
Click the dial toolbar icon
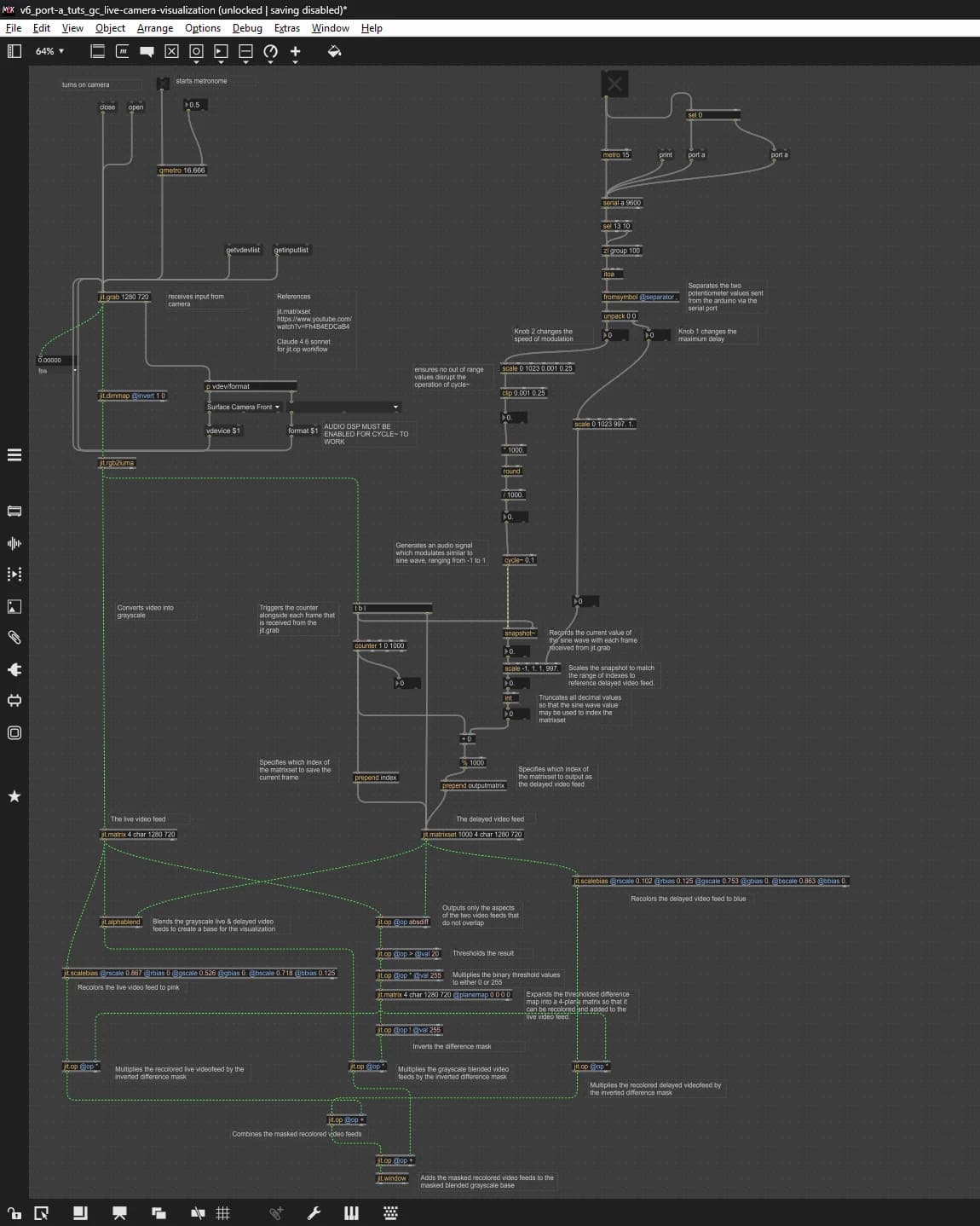point(271,51)
